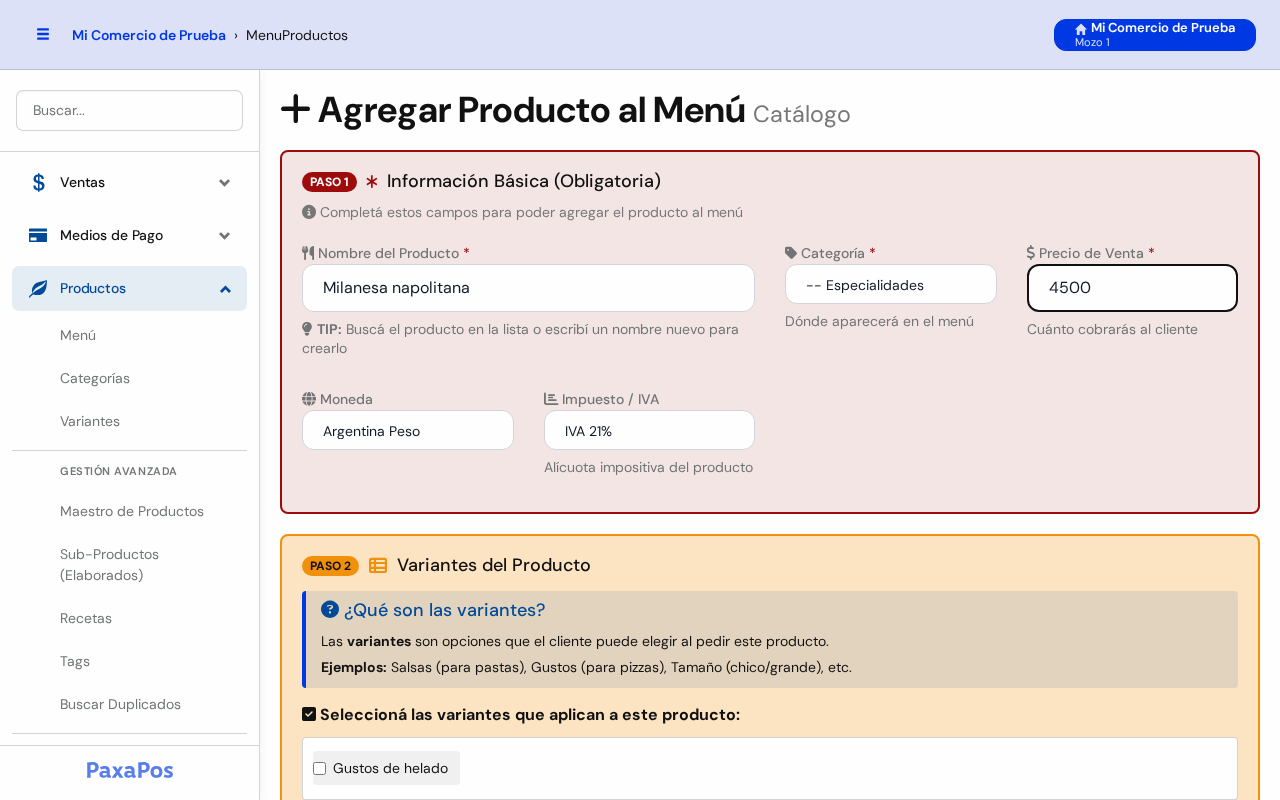Click the Buscar search field

point(130,110)
